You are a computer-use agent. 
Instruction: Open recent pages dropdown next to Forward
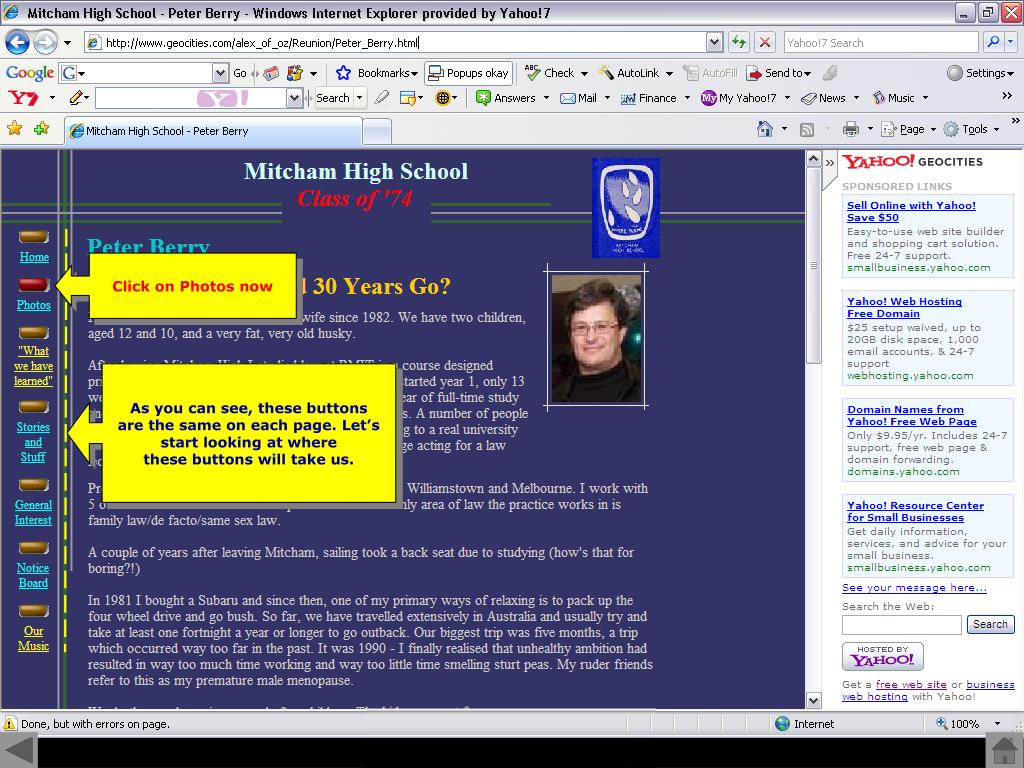click(x=67, y=43)
